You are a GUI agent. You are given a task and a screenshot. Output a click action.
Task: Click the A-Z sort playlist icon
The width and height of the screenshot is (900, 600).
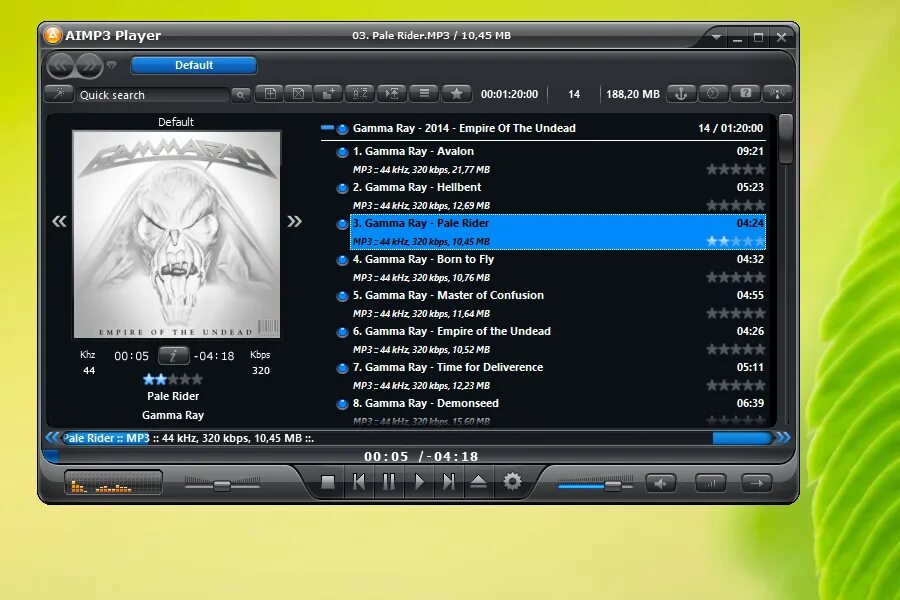[x=360, y=94]
